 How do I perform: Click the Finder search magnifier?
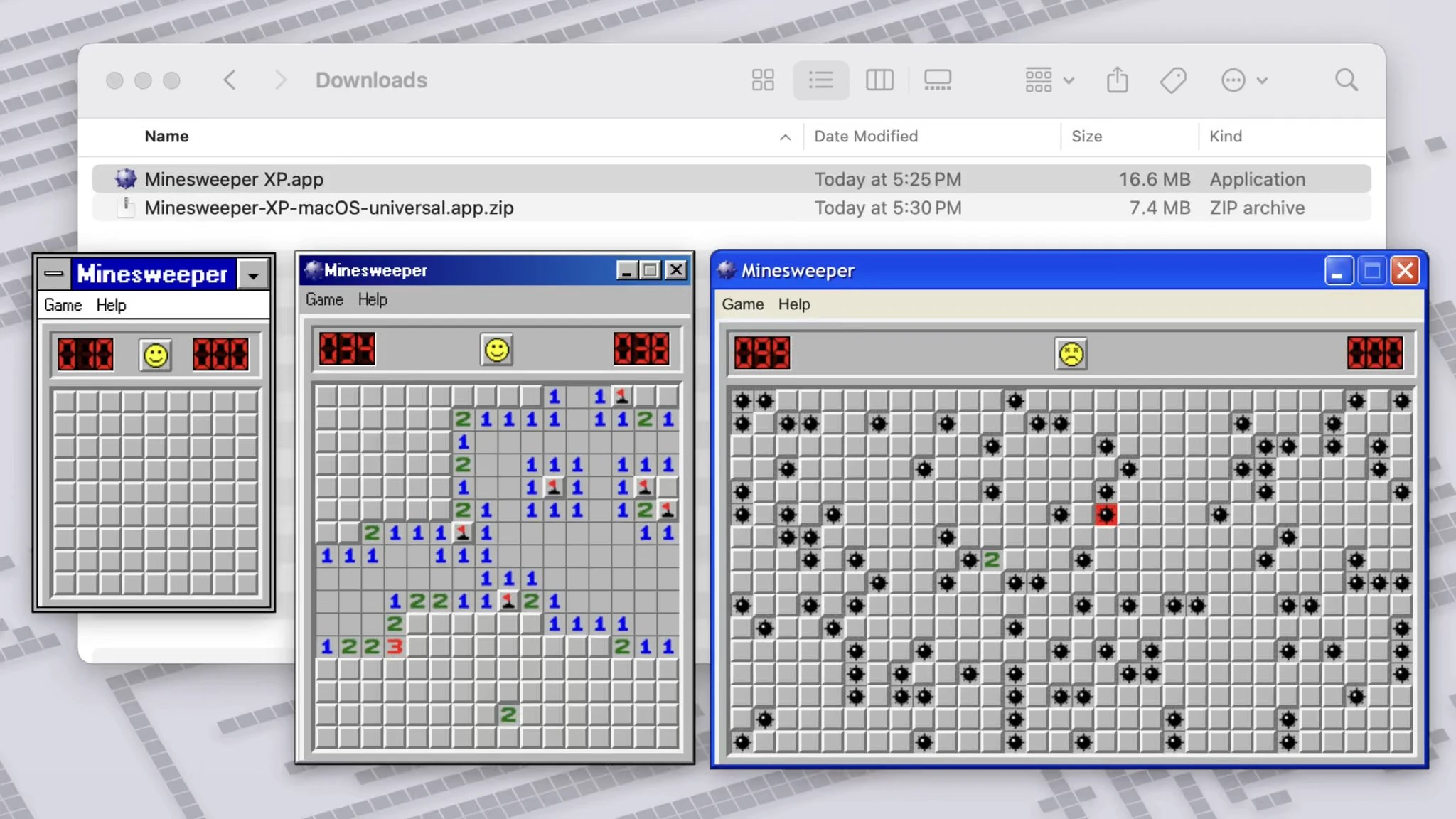[x=1346, y=80]
